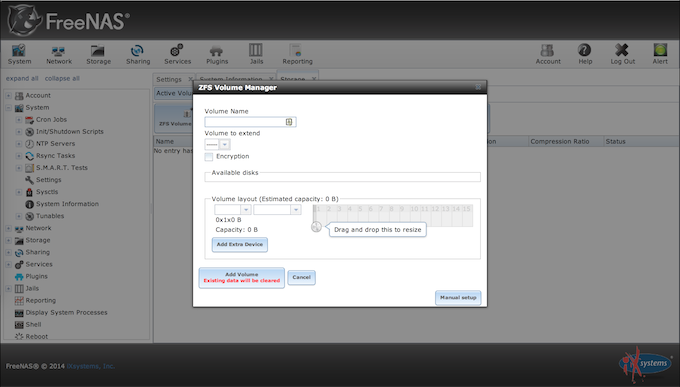Expand the Tunables node
The width and height of the screenshot is (680, 387).
pos(19,216)
